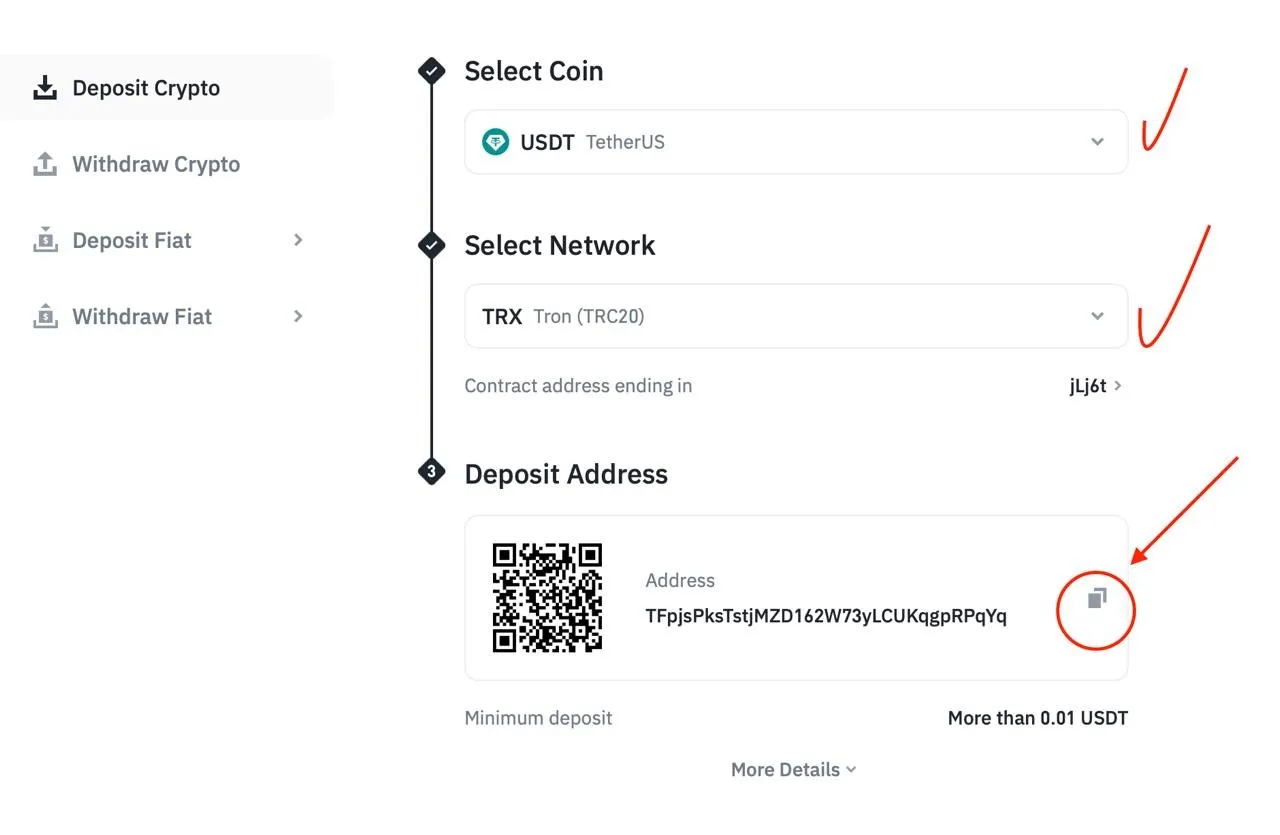Switch to the Withdraw Crypto section
The height and width of the screenshot is (835, 1280).
156,164
